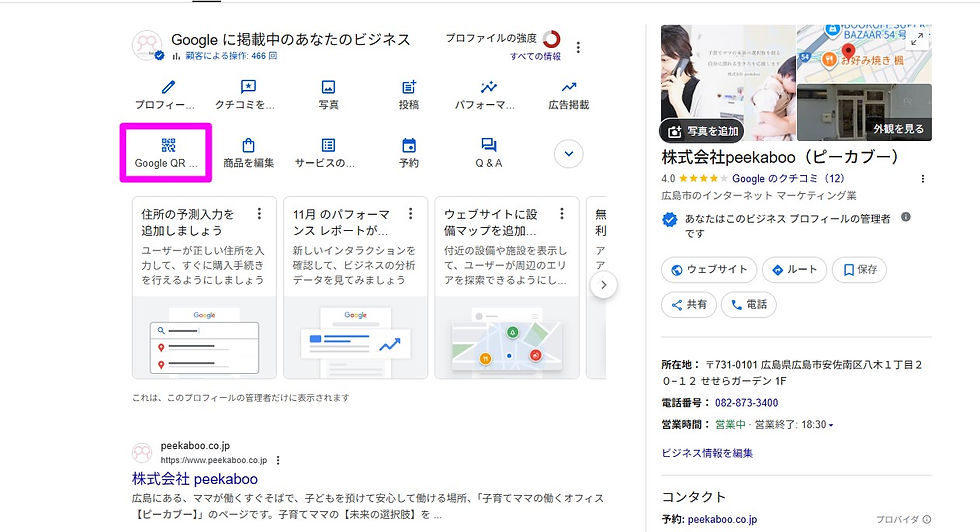
Task: Click the blue verified badge beside the manager notice
Action: coord(669,219)
